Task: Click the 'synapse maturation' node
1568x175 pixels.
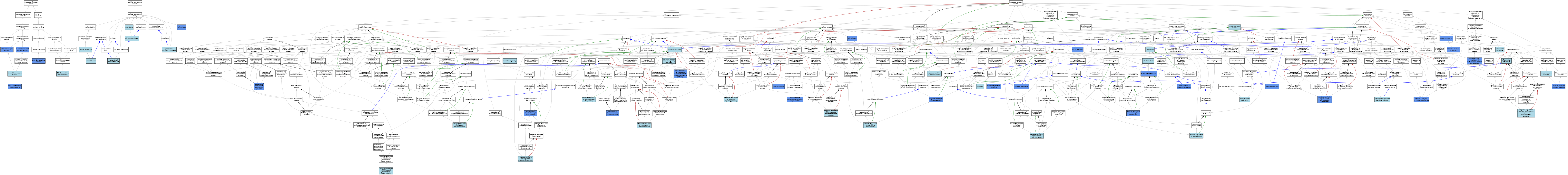Action: click(1021, 86)
